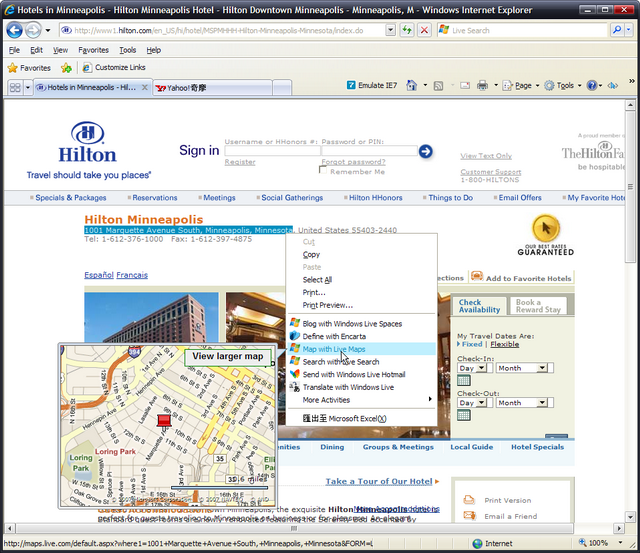Click the Check-Out calendar icon
Screen dimensions: 640x553
pos(464,415)
